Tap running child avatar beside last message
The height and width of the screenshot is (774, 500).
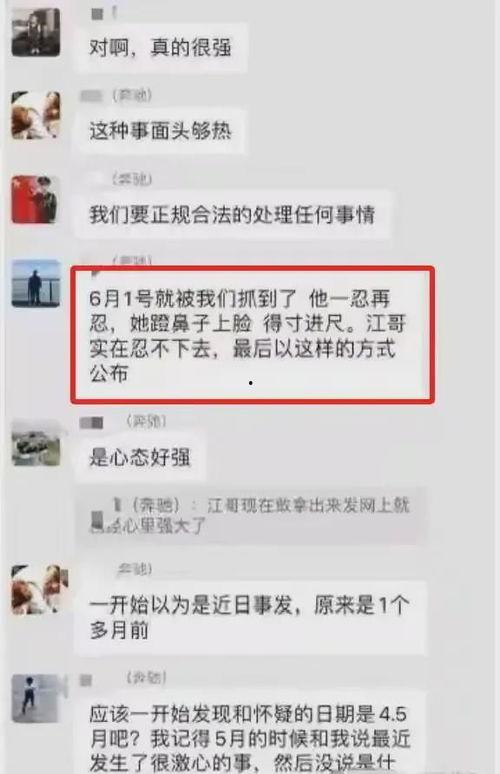(x=38, y=698)
